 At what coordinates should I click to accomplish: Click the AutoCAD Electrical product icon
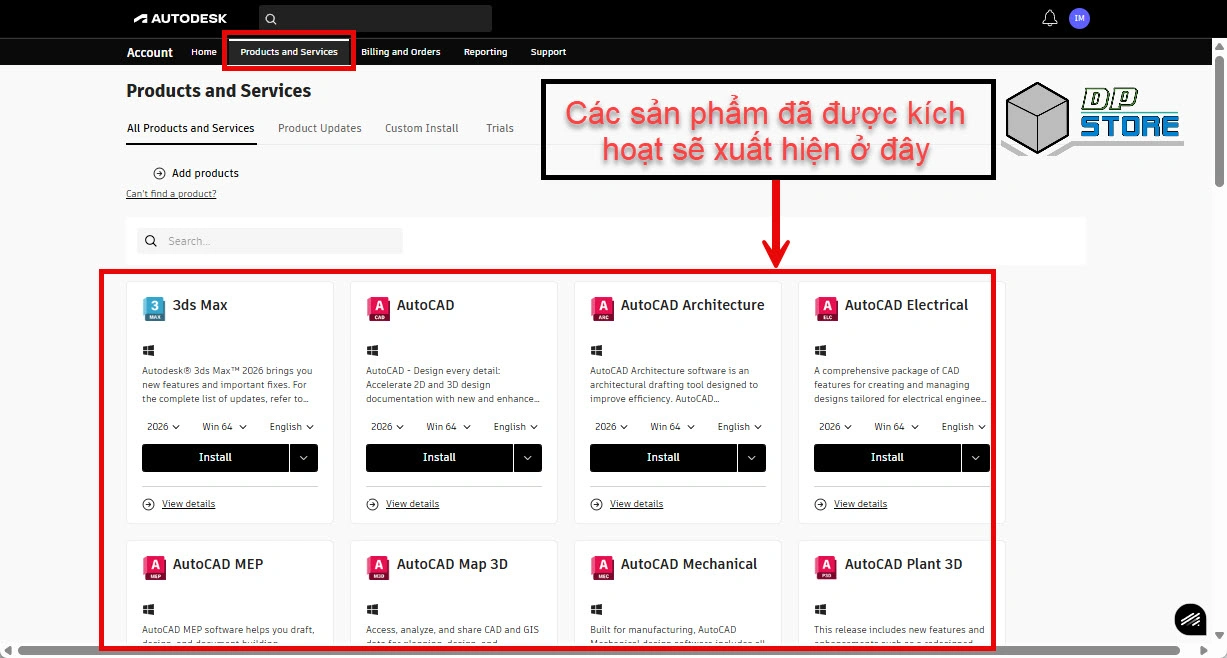coord(826,308)
